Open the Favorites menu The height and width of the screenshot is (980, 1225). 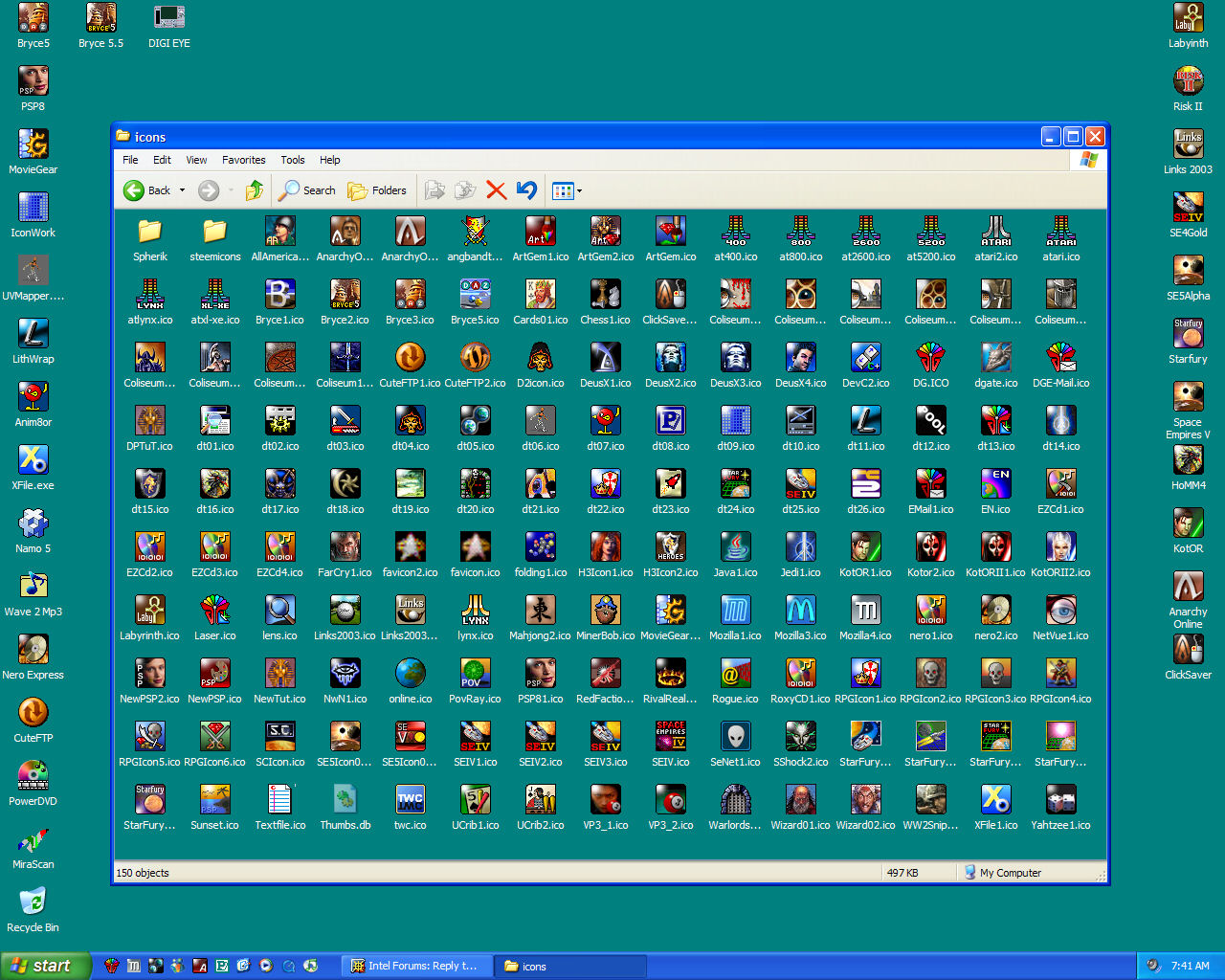tap(243, 160)
